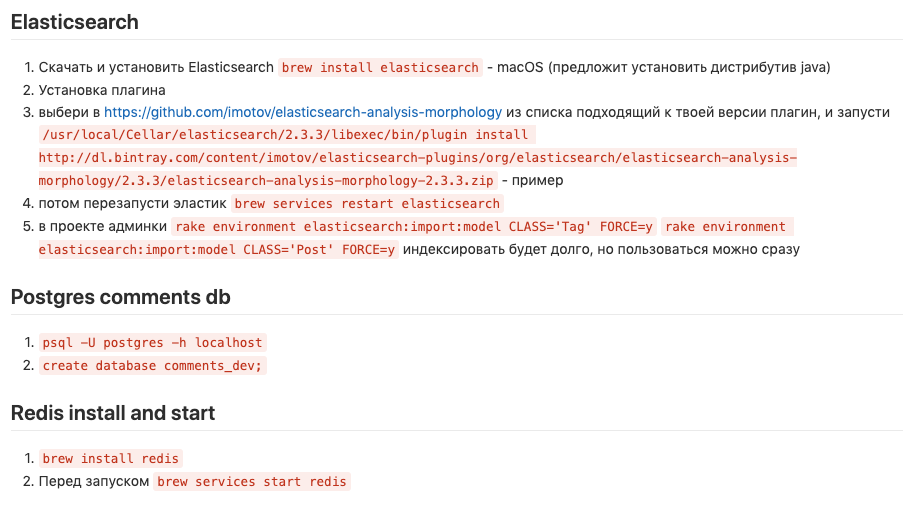Click the Postgres comments db heading
Image resolution: width=914 pixels, height=505 pixels.
121,297
